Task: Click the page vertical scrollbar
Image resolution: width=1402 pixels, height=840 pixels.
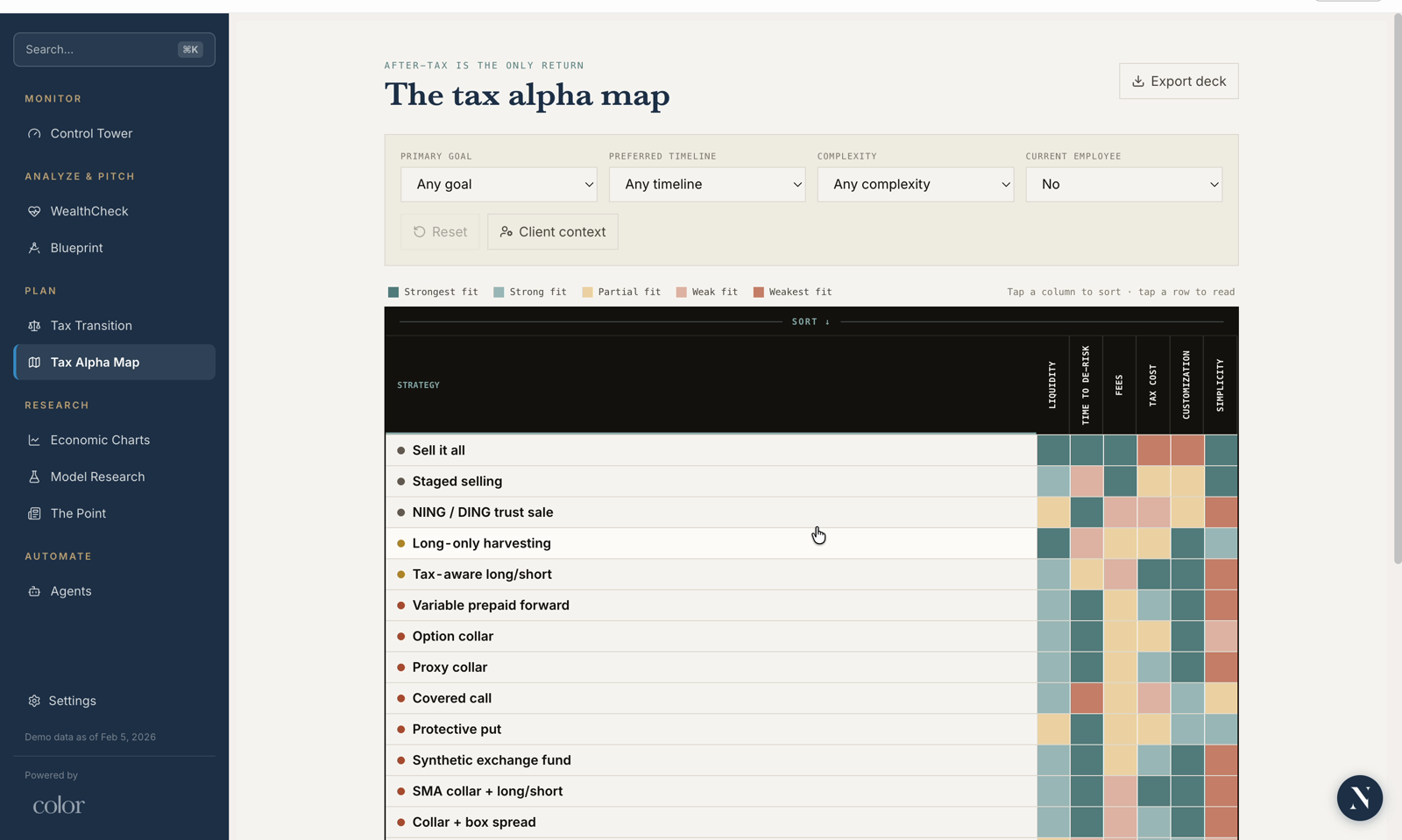Action: point(1397,288)
